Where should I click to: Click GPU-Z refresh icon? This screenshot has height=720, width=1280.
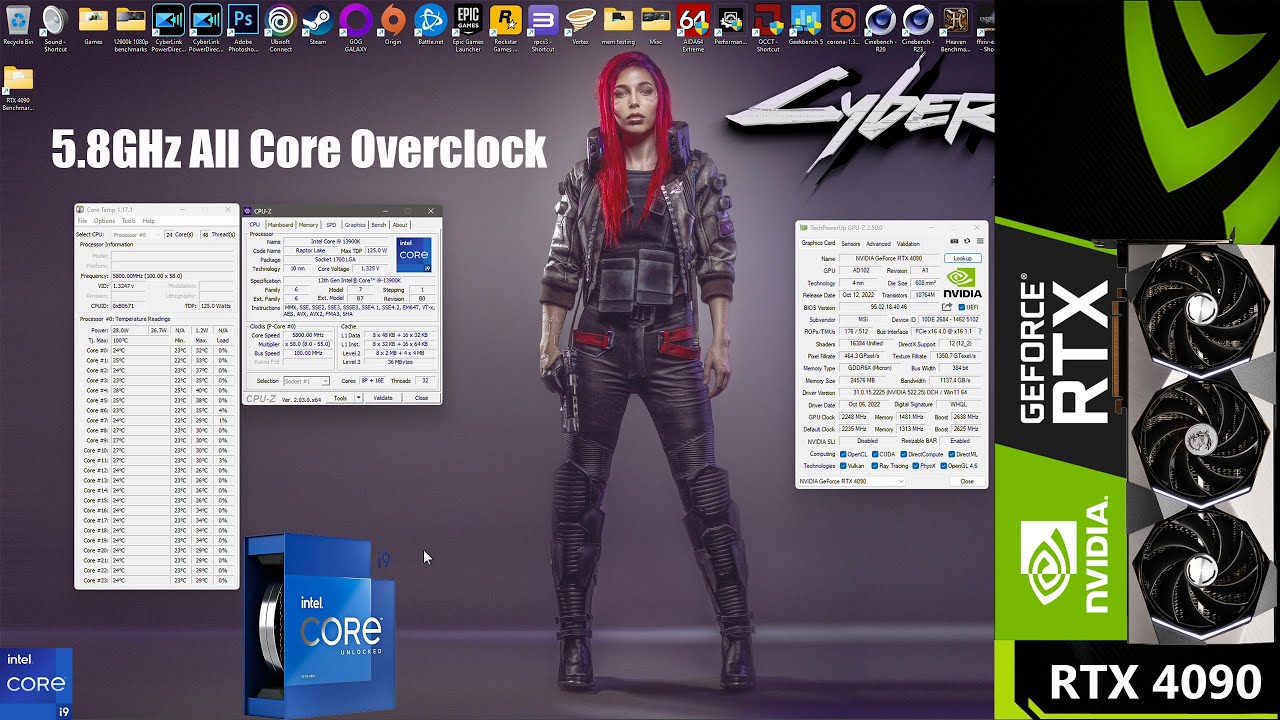click(967, 241)
